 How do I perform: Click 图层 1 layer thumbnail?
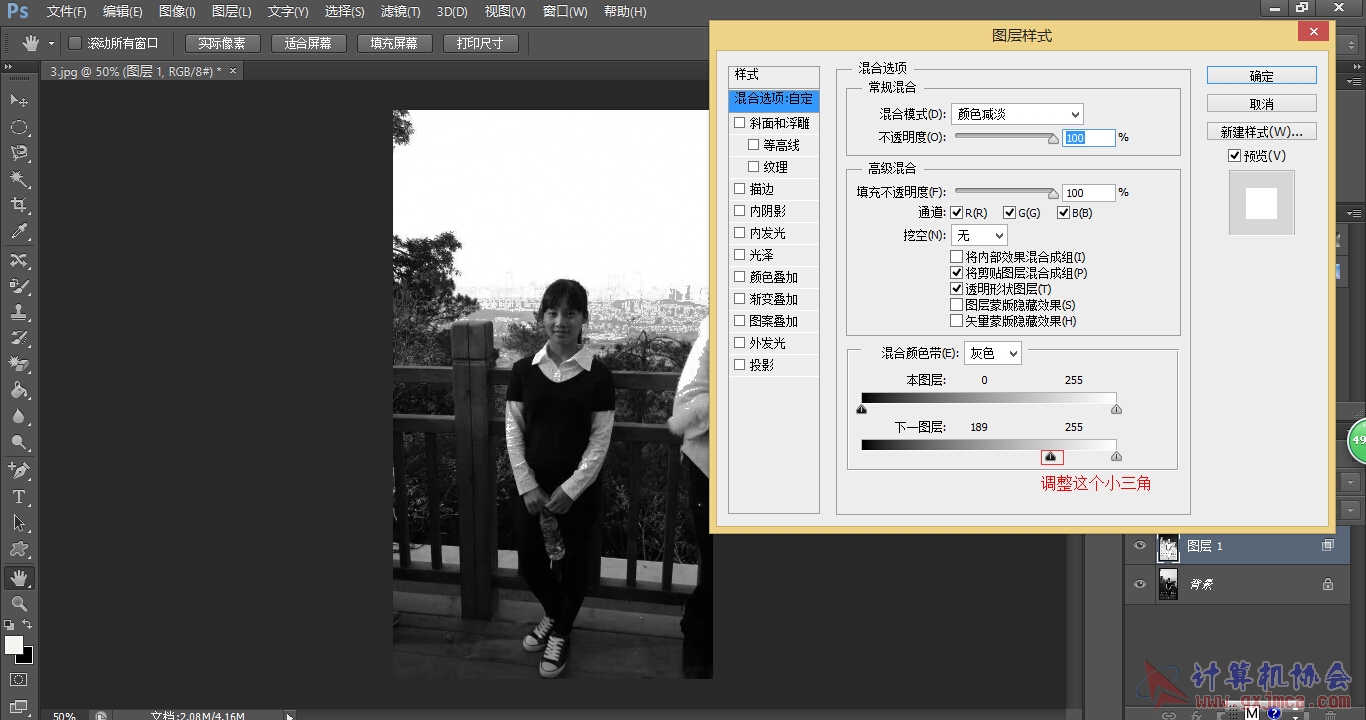click(x=1169, y=546)
